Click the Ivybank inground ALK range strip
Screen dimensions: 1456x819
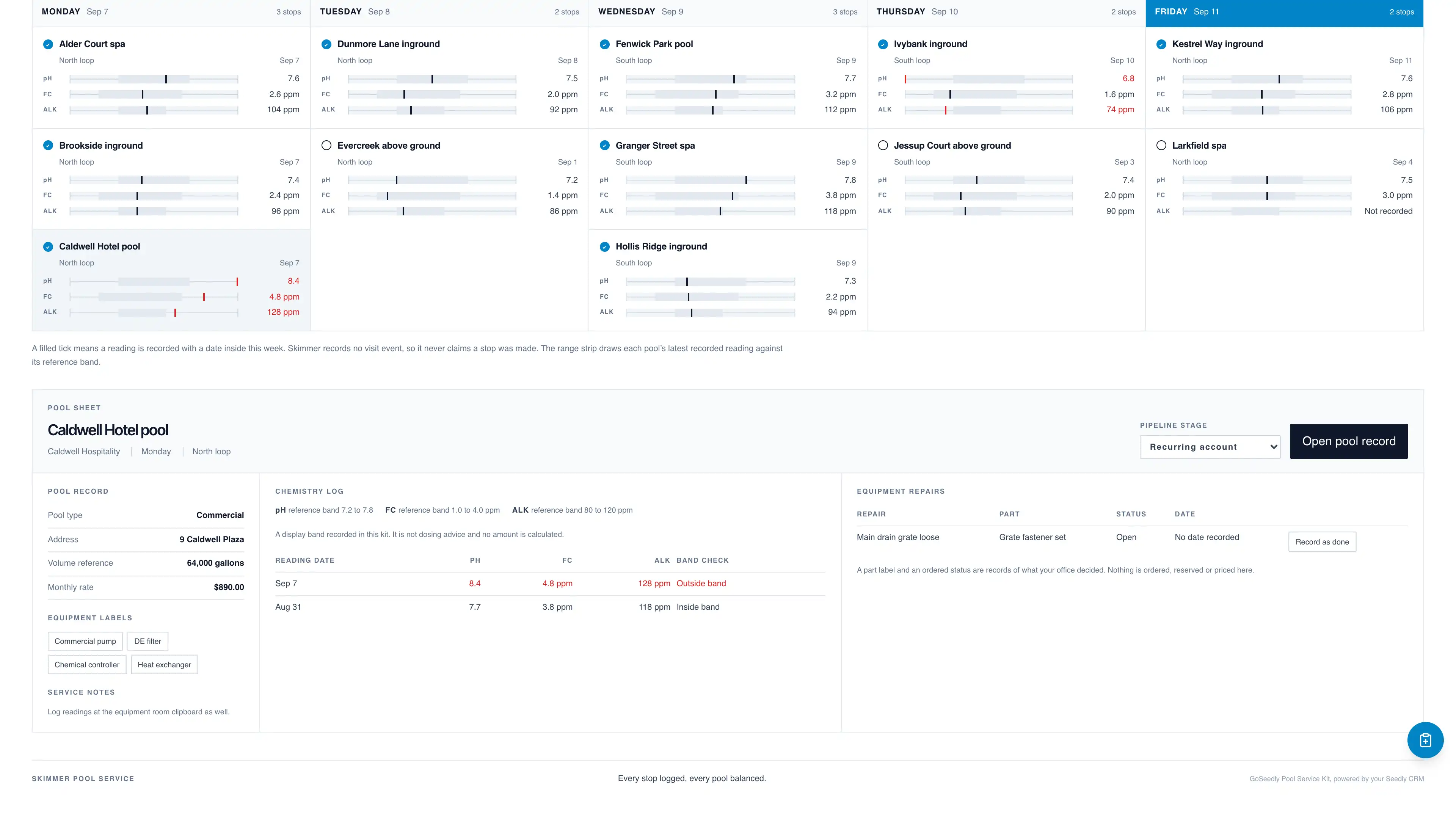coord(988,110)
